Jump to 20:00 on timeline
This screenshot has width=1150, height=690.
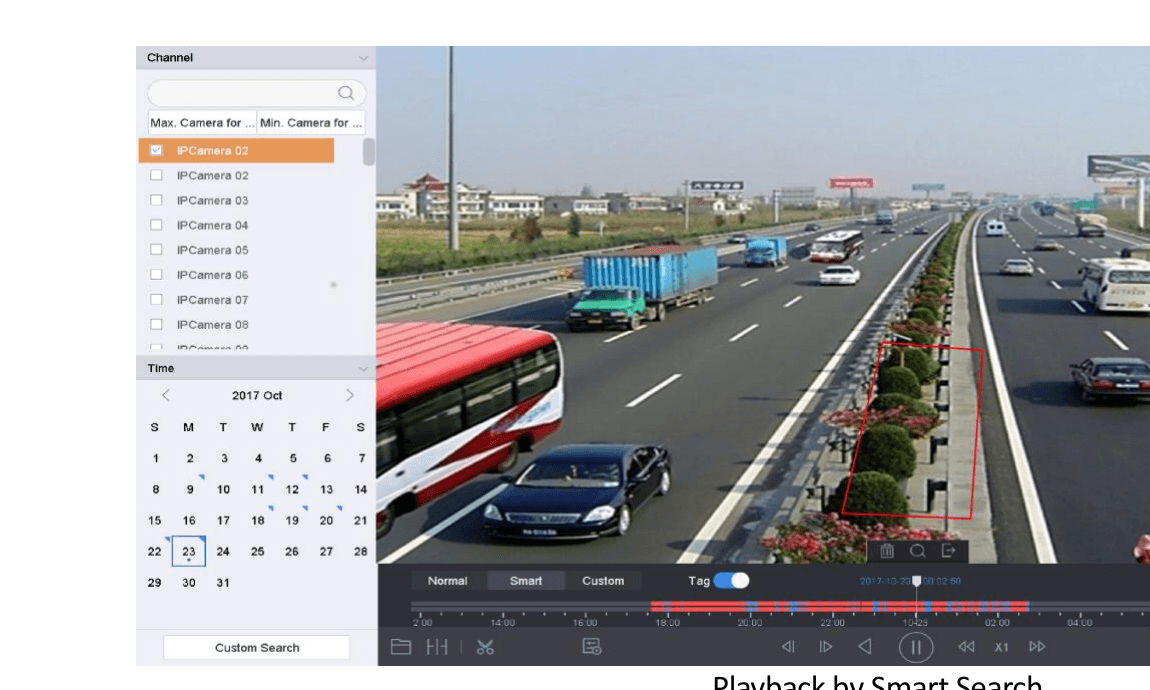point(750,623)
